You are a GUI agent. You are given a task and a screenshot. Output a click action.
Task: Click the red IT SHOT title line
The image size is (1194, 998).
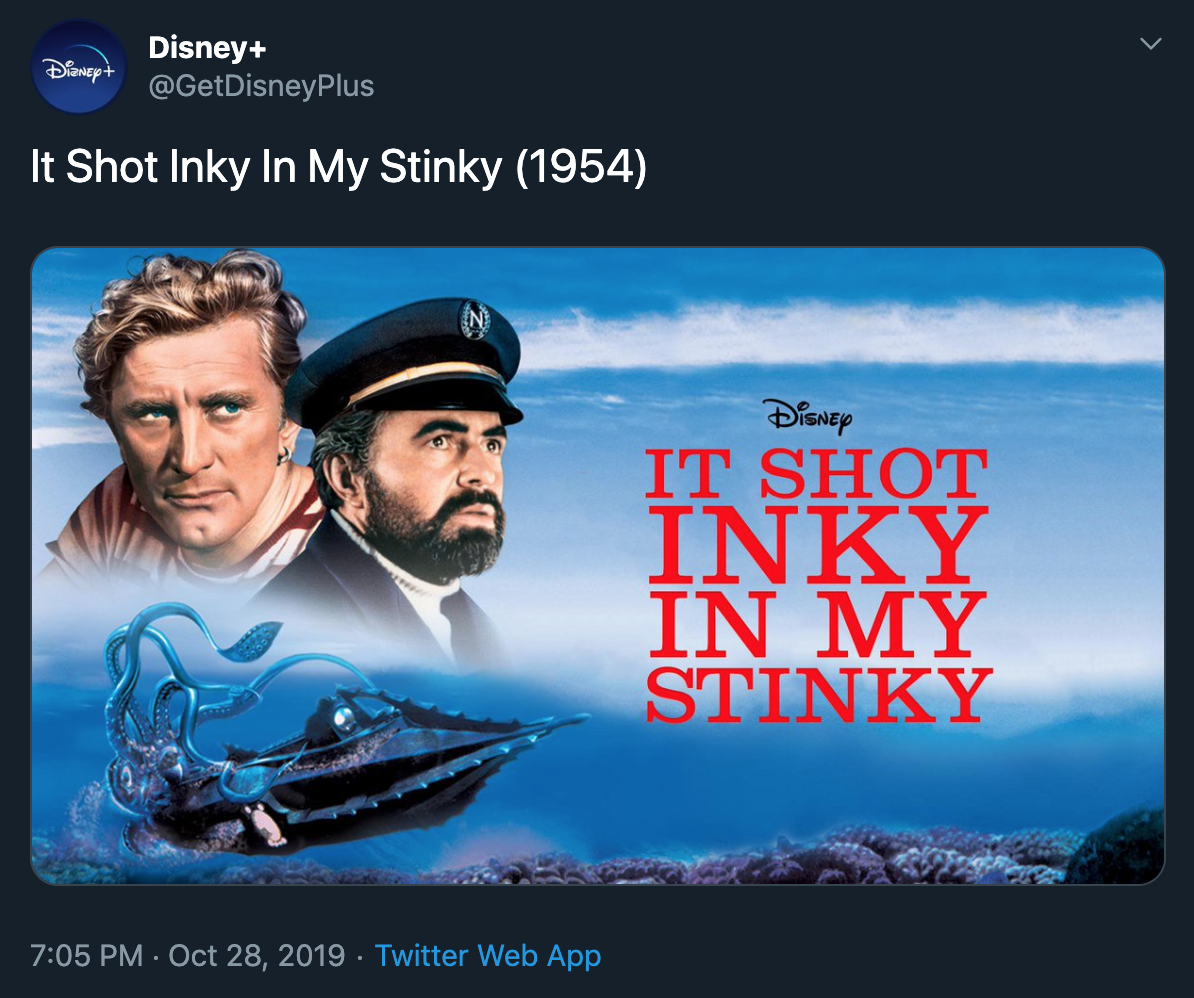(x=815, y=476)
